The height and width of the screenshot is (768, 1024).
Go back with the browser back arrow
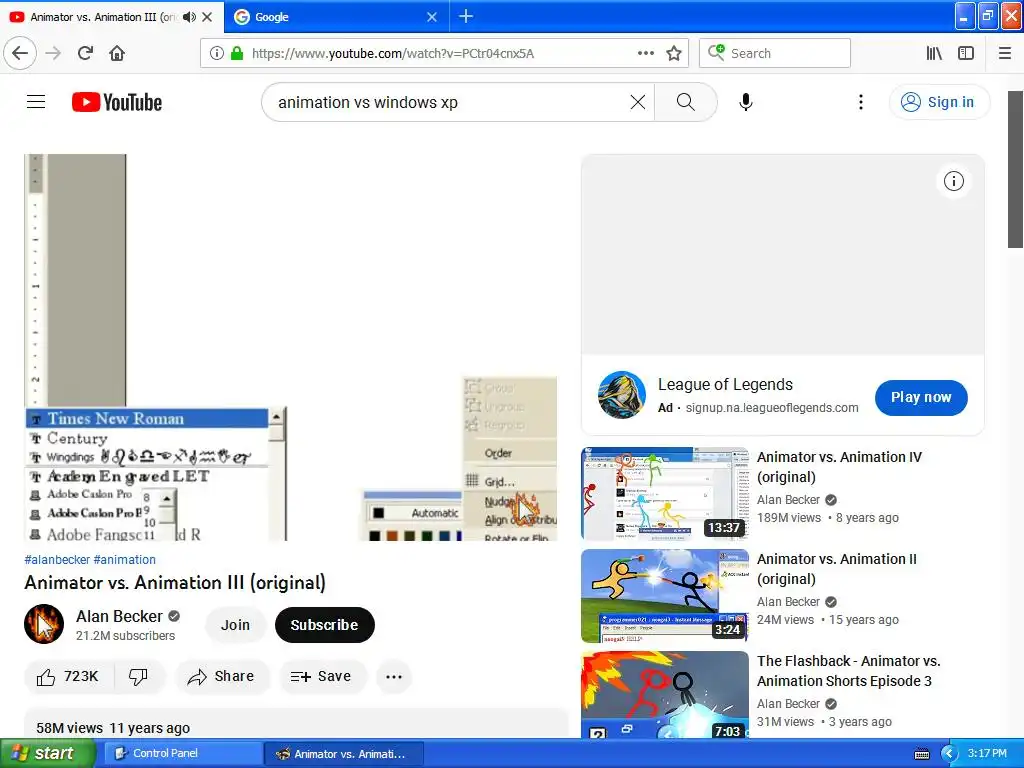coord(20,53)
